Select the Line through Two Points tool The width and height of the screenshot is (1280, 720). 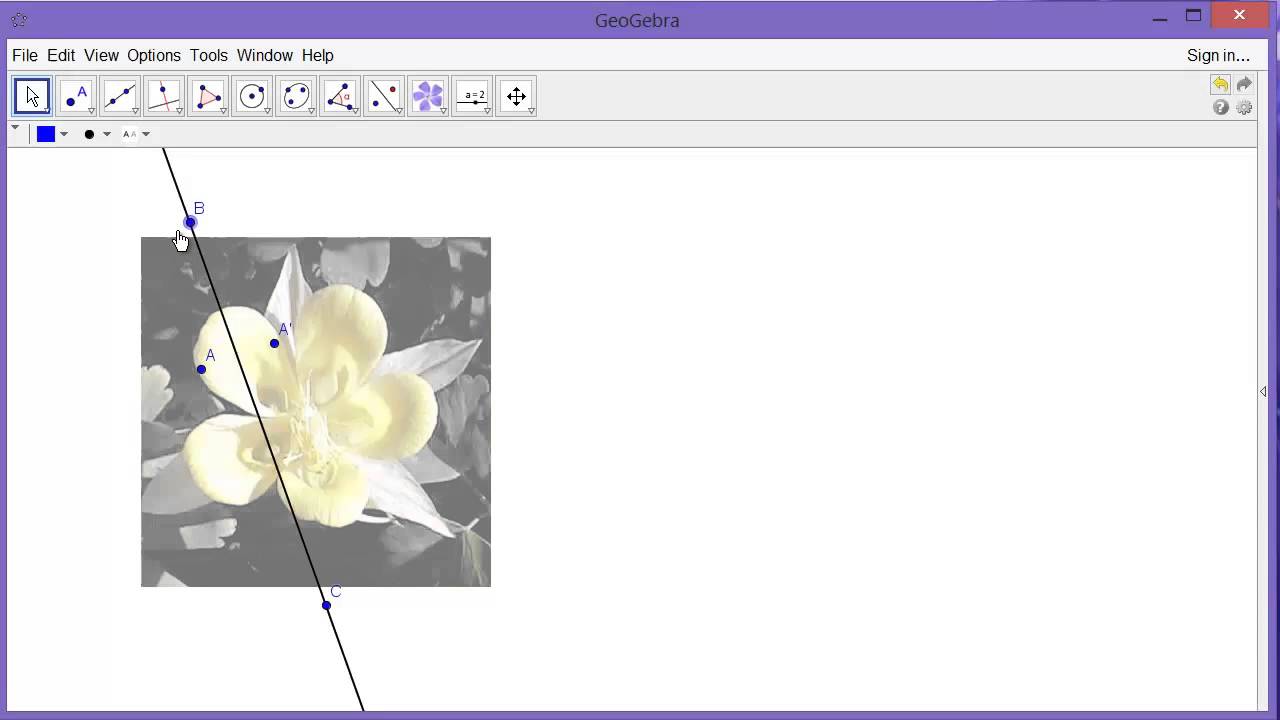(x=120, y=96)
